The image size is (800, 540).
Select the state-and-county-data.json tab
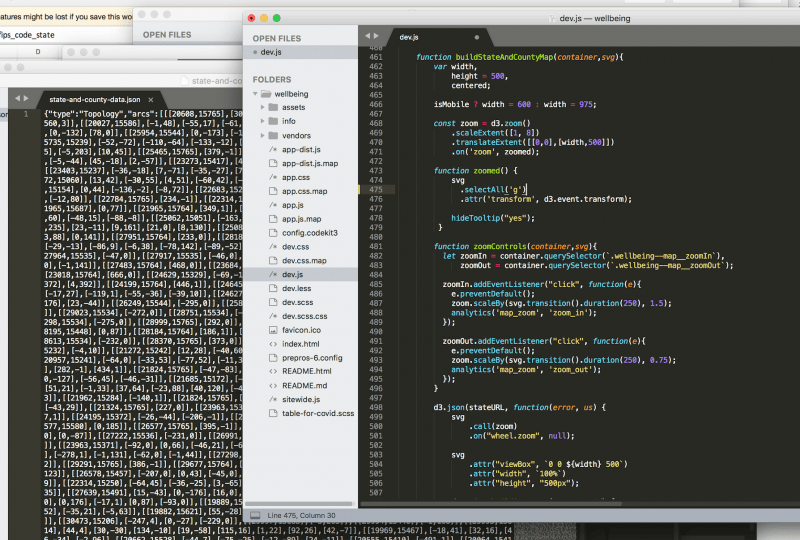[95, 100]
